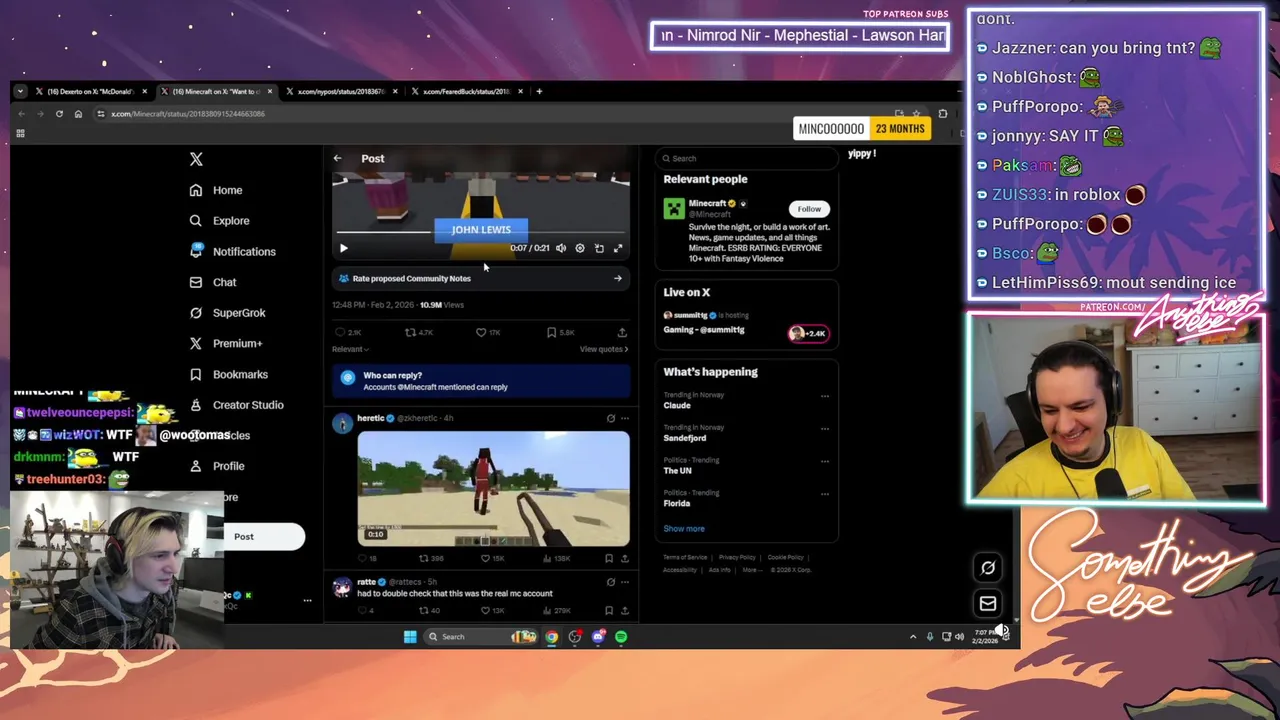Click Grok icon on ratte's reply
Image resolution: width=1280 pixels, height=720 pixels.
click(611, 582)
